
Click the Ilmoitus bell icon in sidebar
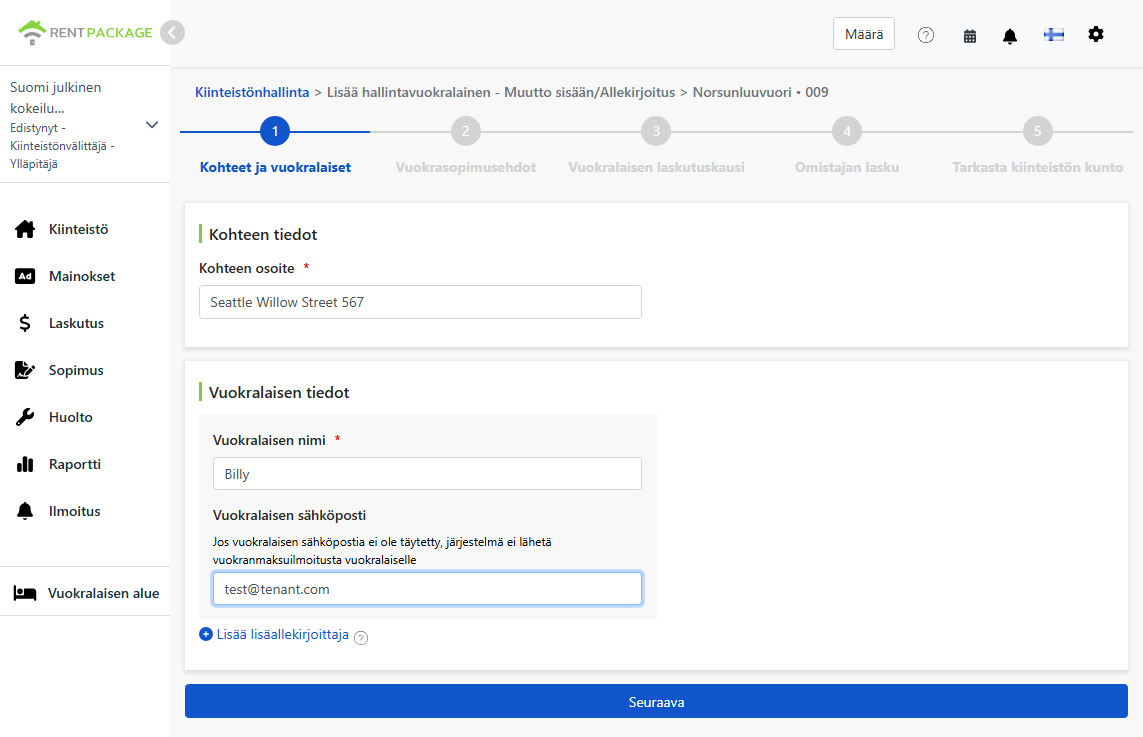point(25,511)
